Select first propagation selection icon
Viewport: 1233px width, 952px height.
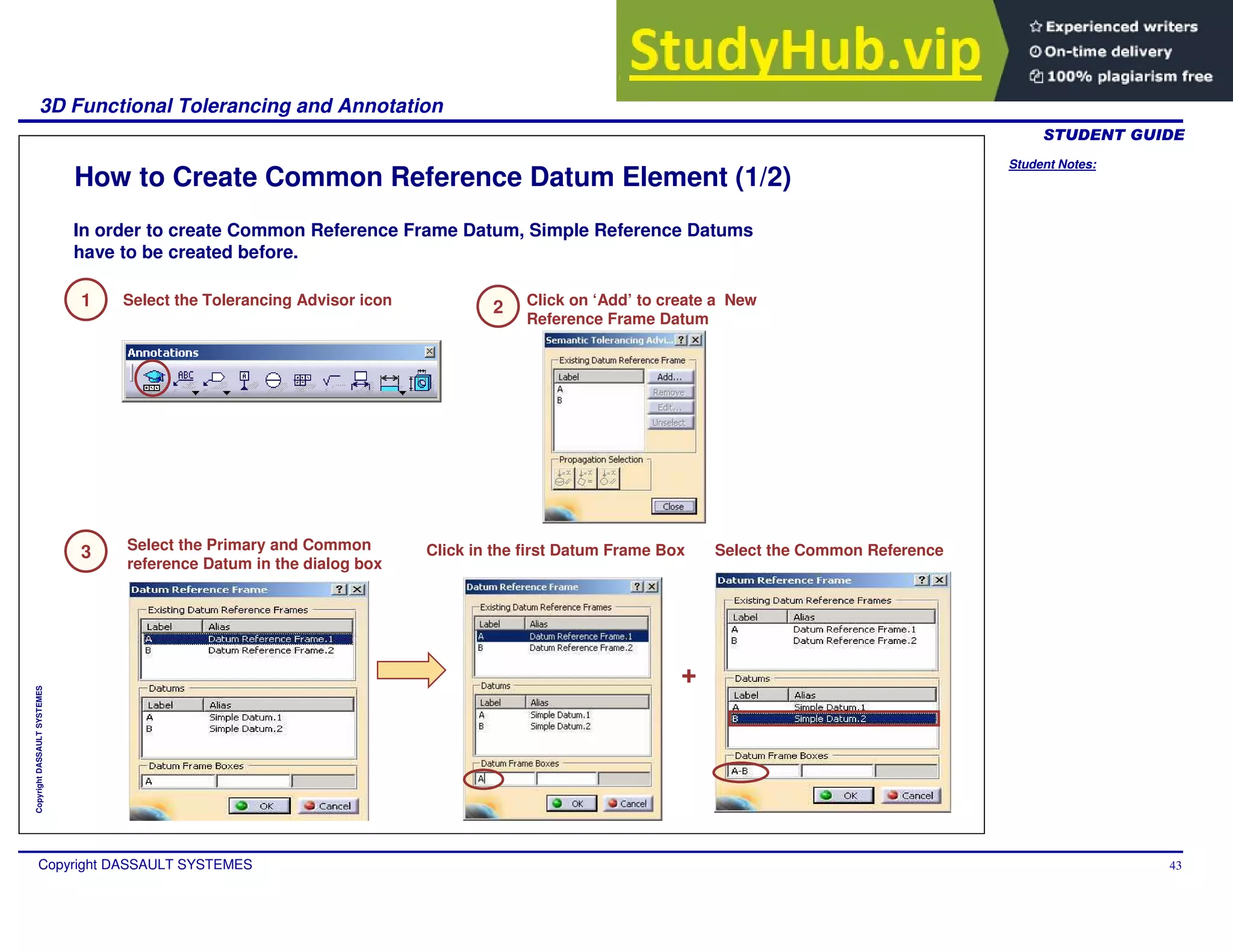pos(564,478)
